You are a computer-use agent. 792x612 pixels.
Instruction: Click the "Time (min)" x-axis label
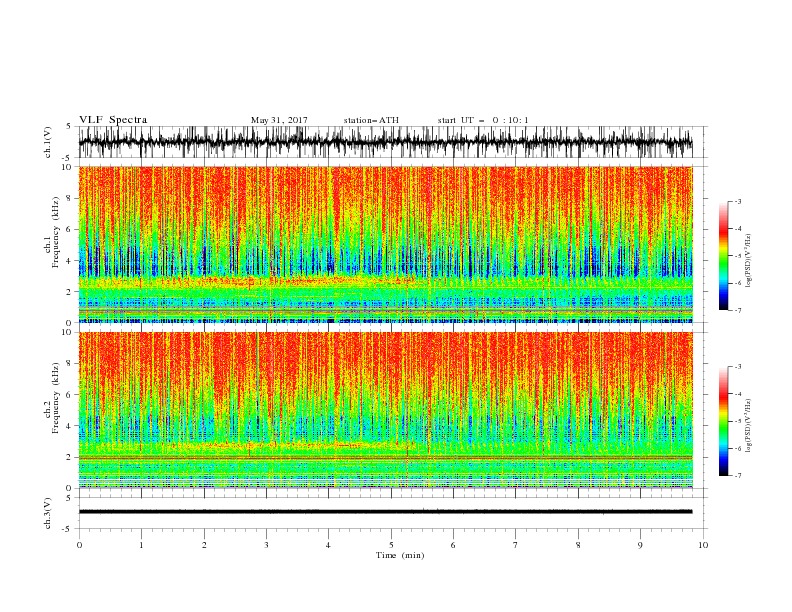(x=400, y=555)
